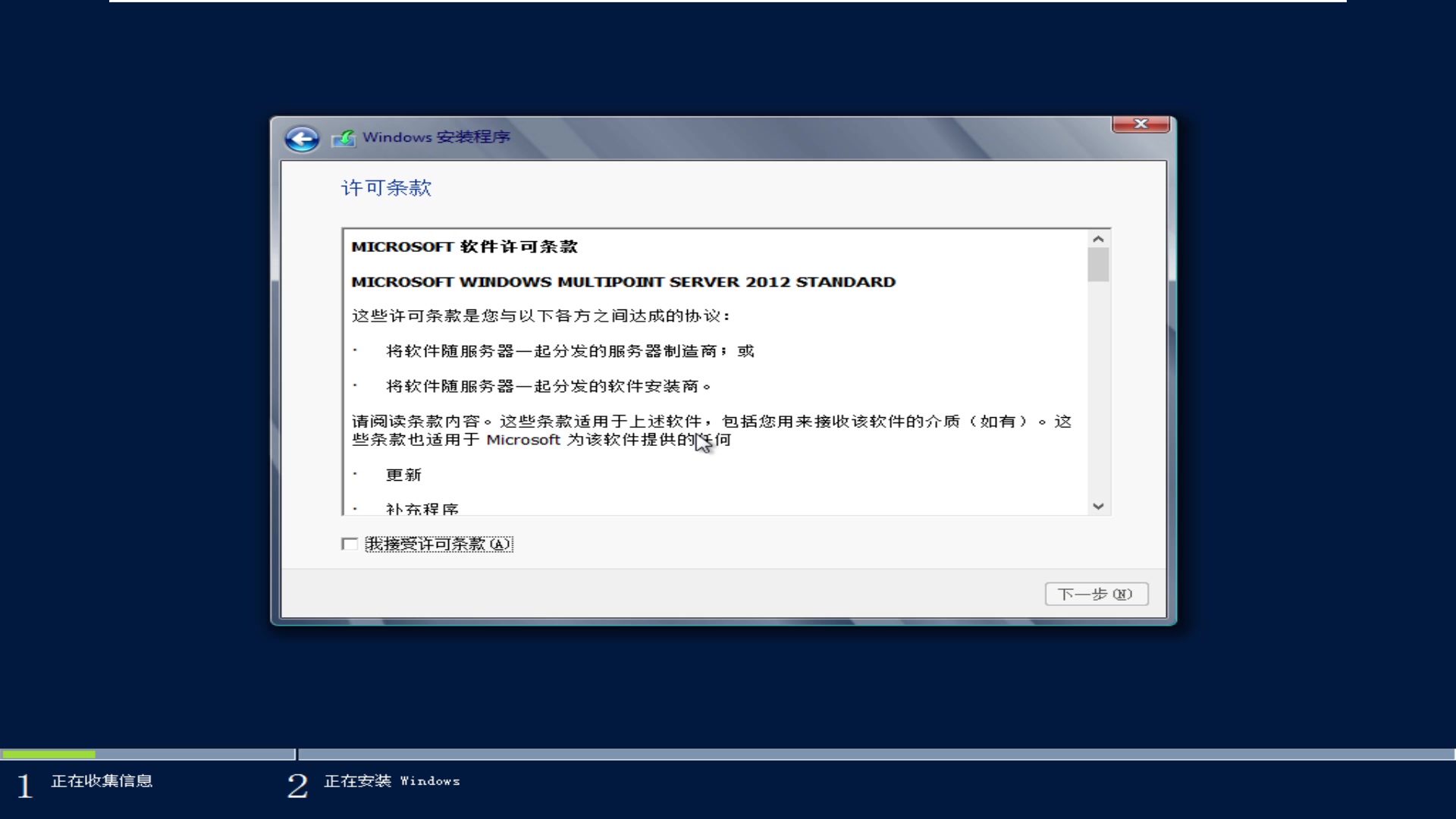This screenshot has height=819, width=1456.
Task: Check the license acceptance box
Action: point(350,543)
